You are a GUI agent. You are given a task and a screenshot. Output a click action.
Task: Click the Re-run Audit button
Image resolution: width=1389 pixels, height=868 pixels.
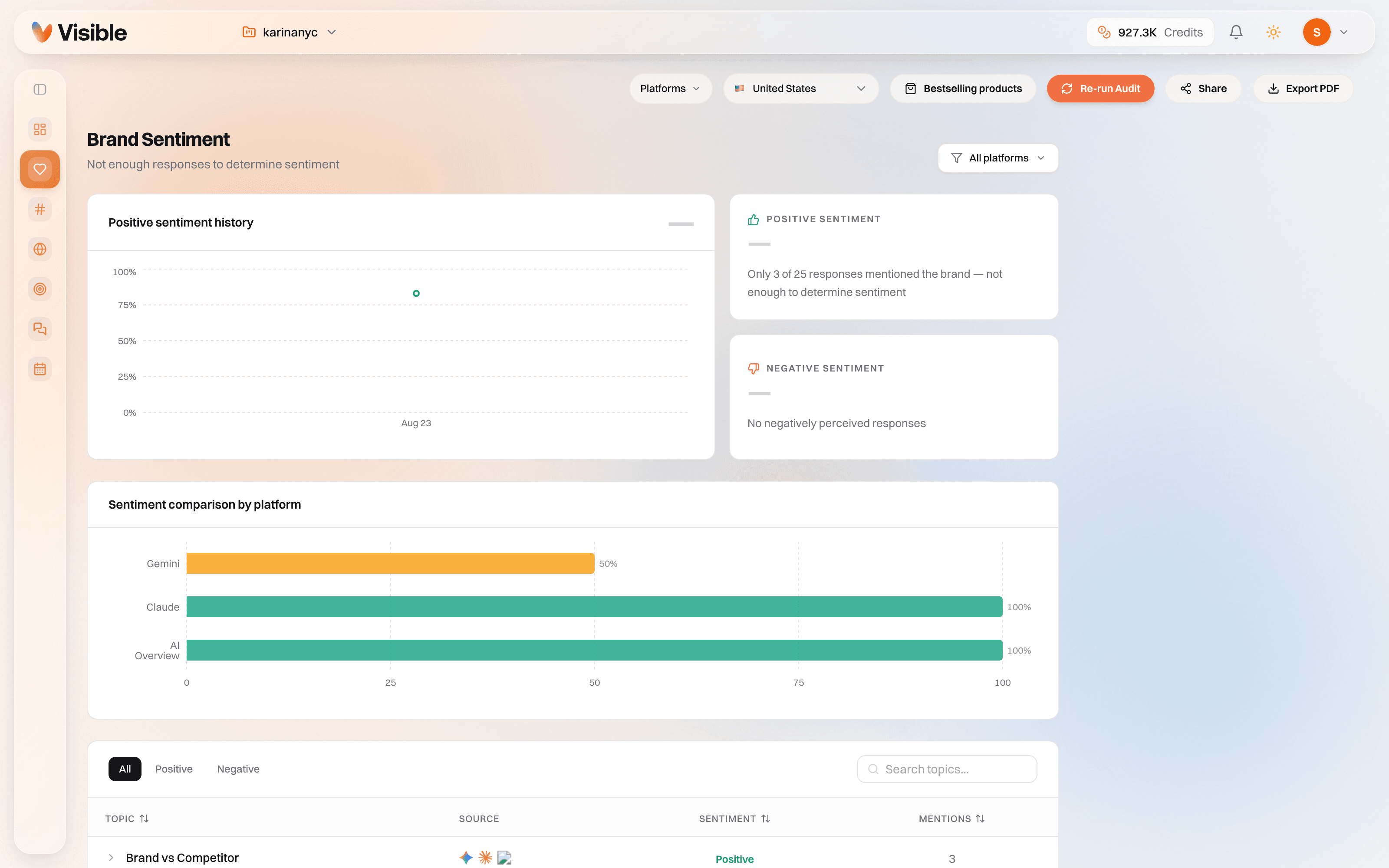(1100, 89)
